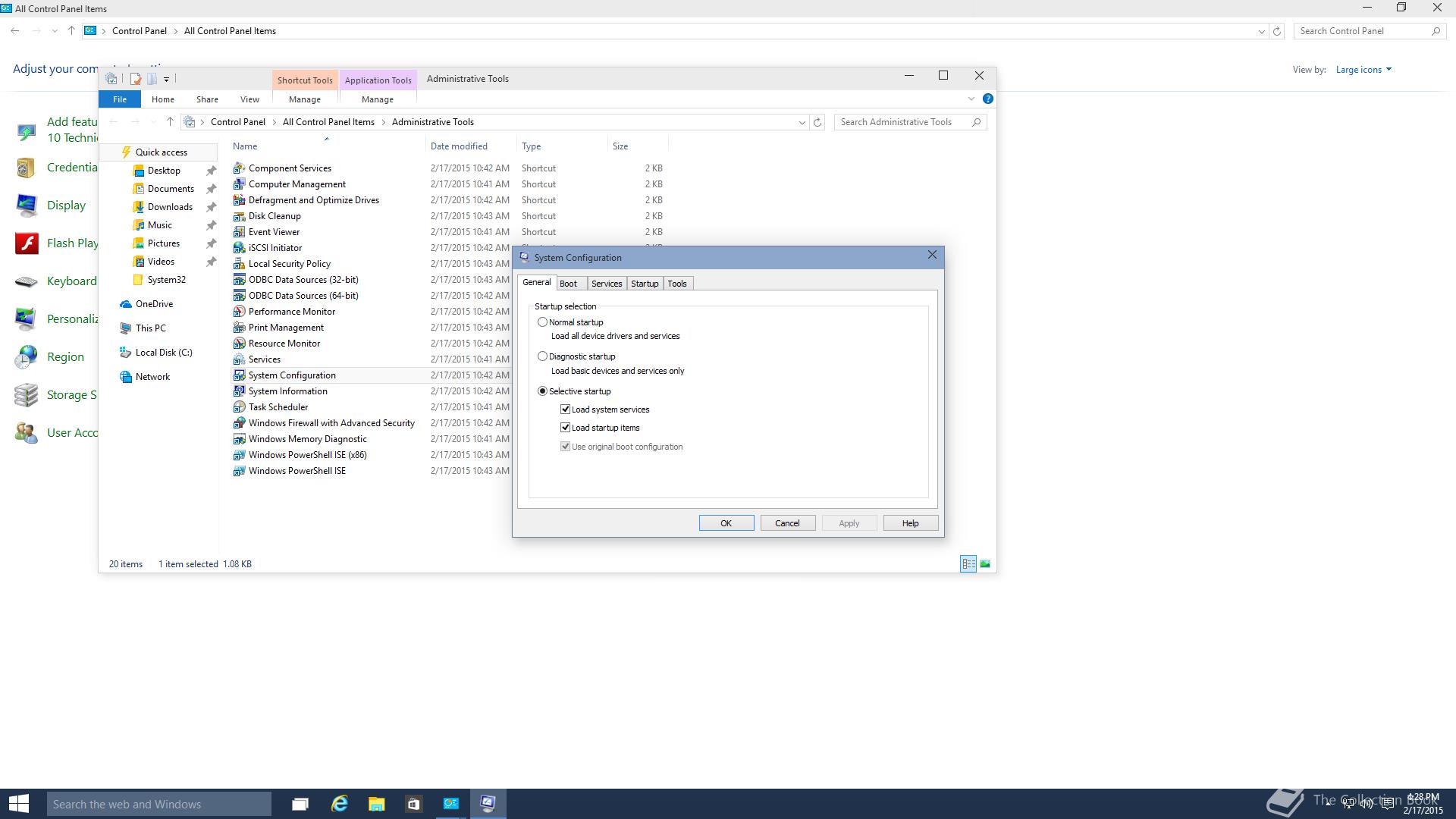The height and width of the screenshot is (819, 1456).
Task: Open the Tools tab in System Configuration
Action: coord(677,284)
